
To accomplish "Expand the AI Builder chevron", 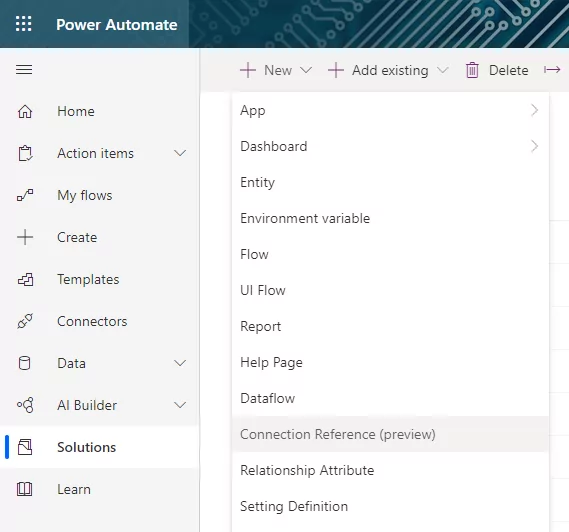I will point(180,405).
